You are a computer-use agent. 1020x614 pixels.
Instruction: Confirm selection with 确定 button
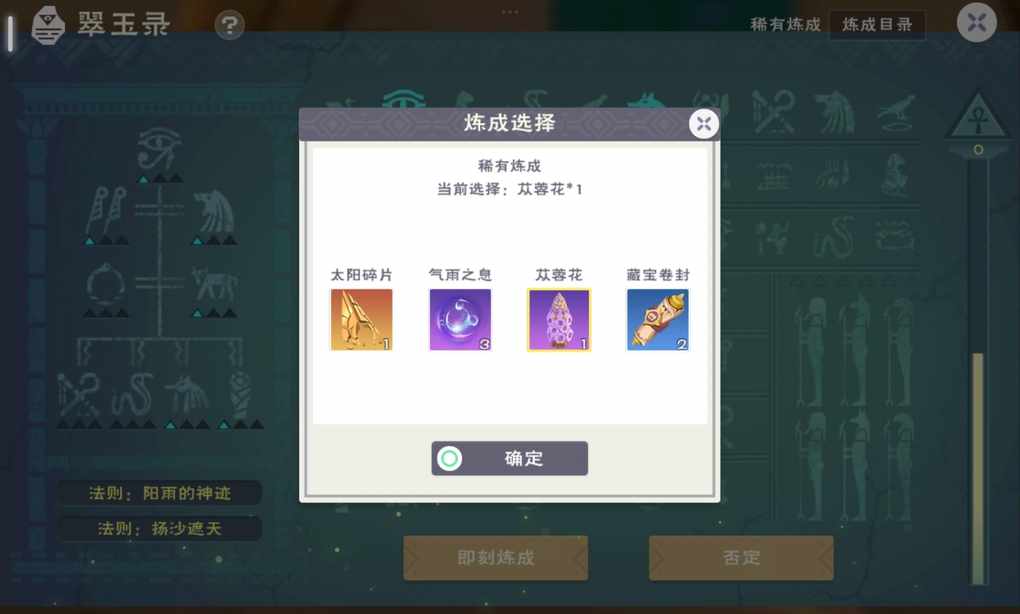509,459
